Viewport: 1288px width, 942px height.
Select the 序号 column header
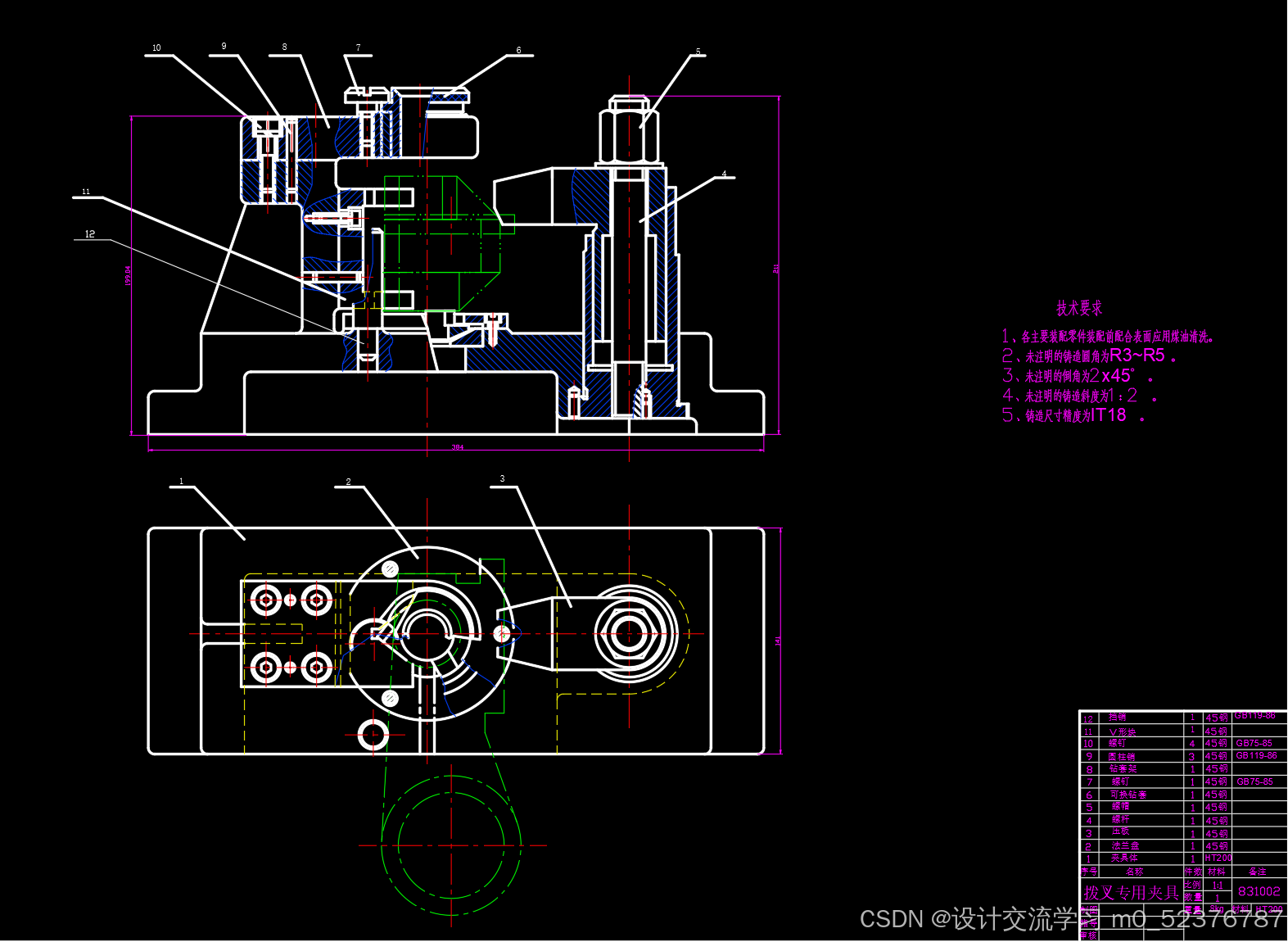pos(1089,872)
